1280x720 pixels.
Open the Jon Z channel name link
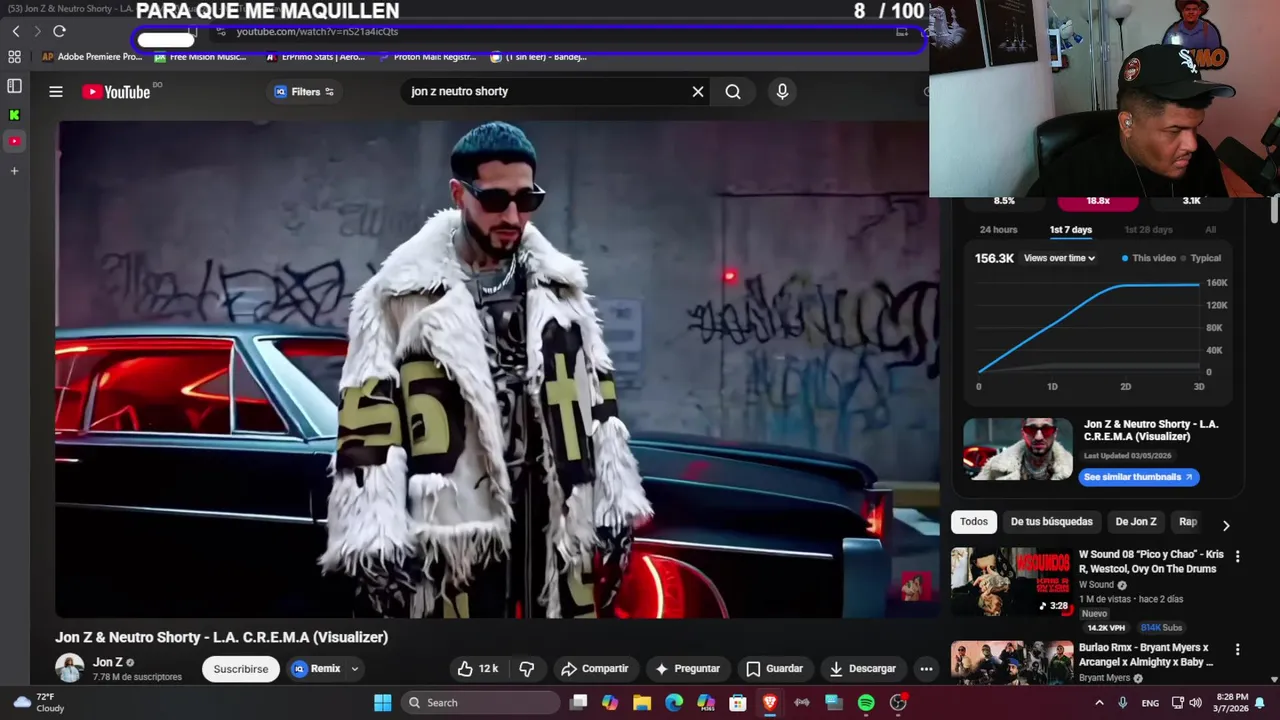(108, 662)
